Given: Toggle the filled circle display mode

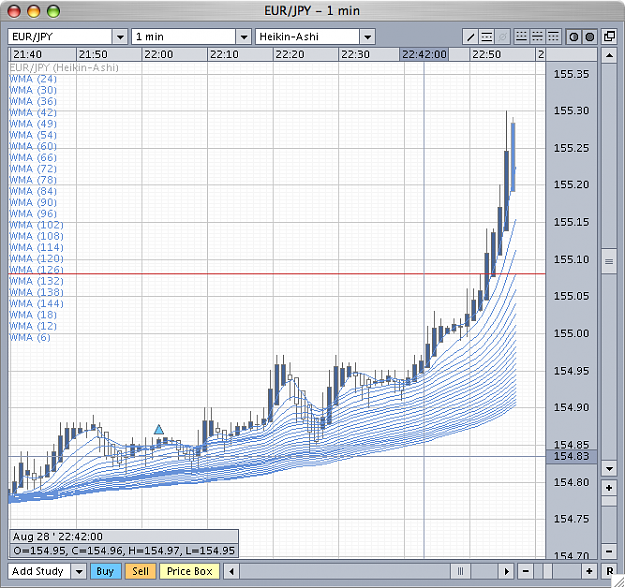Looking at the screenshot, I should (x=590, y=37).
